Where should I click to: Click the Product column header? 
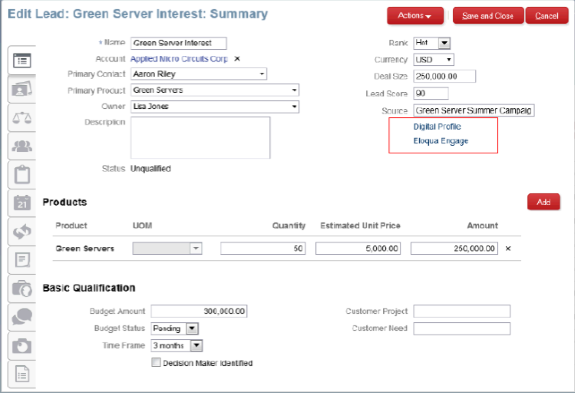[x=71, y=225]
